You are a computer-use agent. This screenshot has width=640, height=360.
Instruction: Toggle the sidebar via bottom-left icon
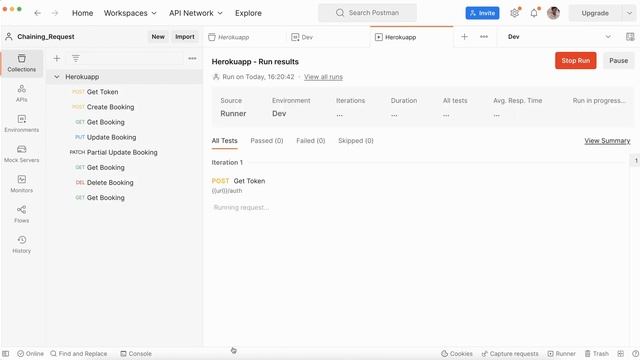click(x=6, y=353)
